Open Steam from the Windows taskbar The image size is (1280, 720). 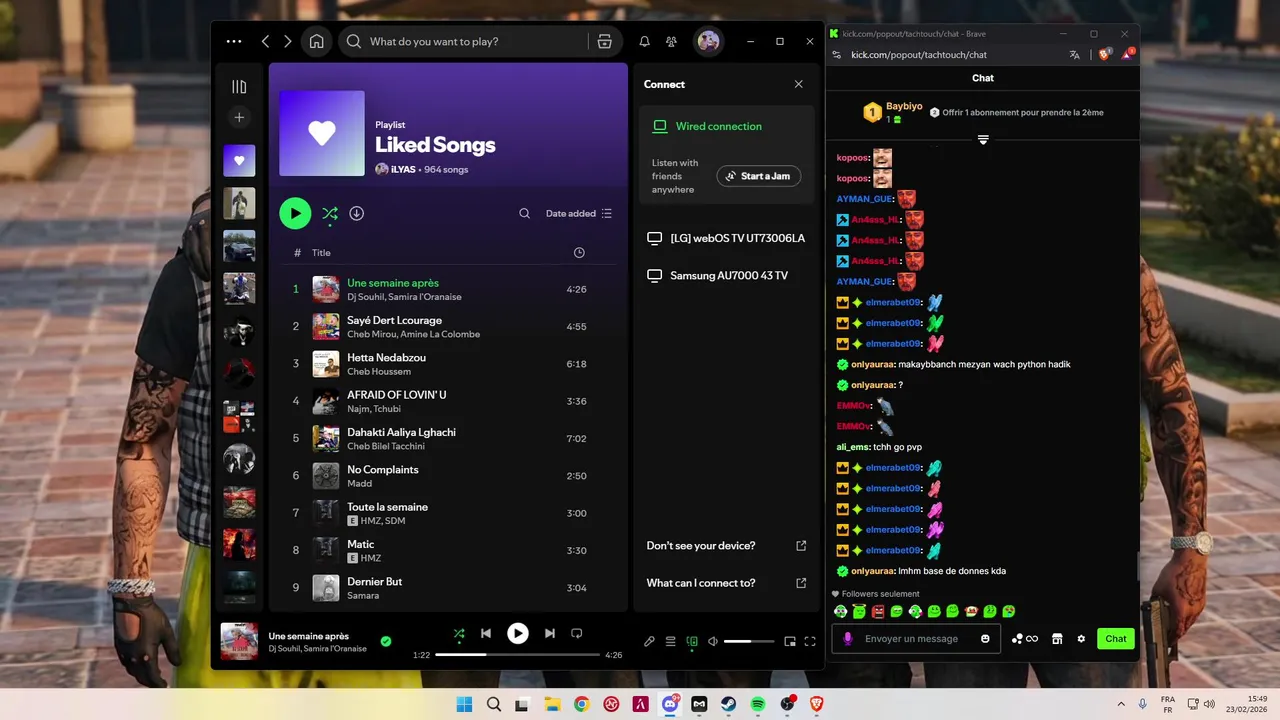pos(729,704)
